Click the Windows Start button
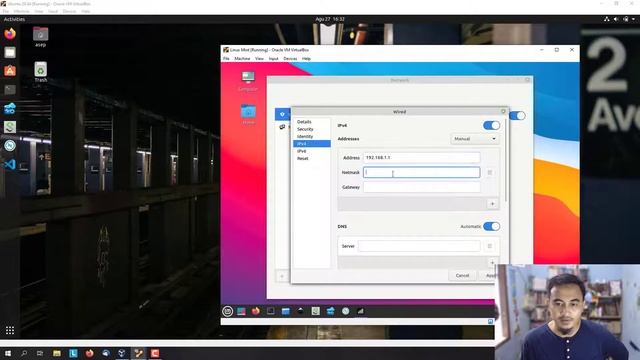 point(8,353)
